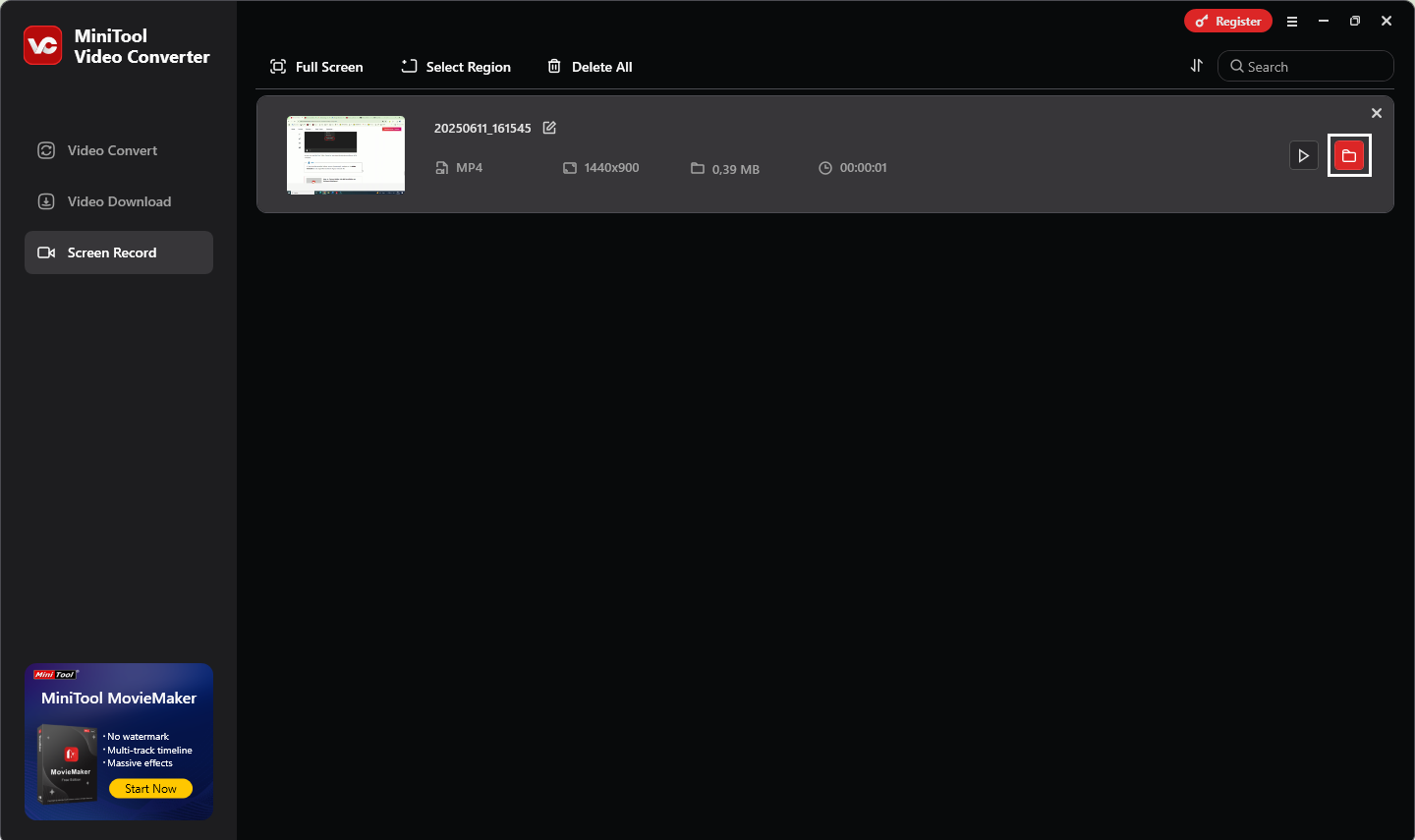Screen dimensions: 1415x840
Task: Click the magnifier icon in Search
Action: (x=1237, y=66)
